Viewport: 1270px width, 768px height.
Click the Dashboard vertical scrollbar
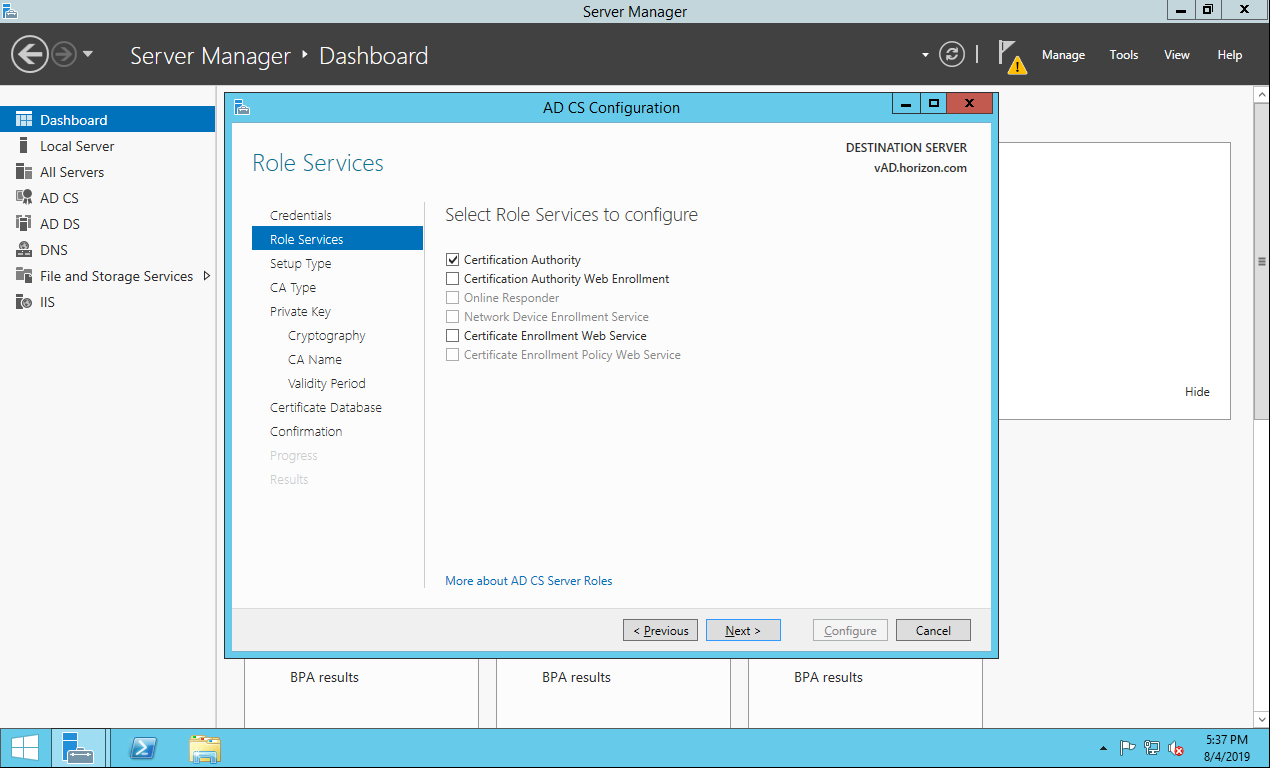[1261, 262]
